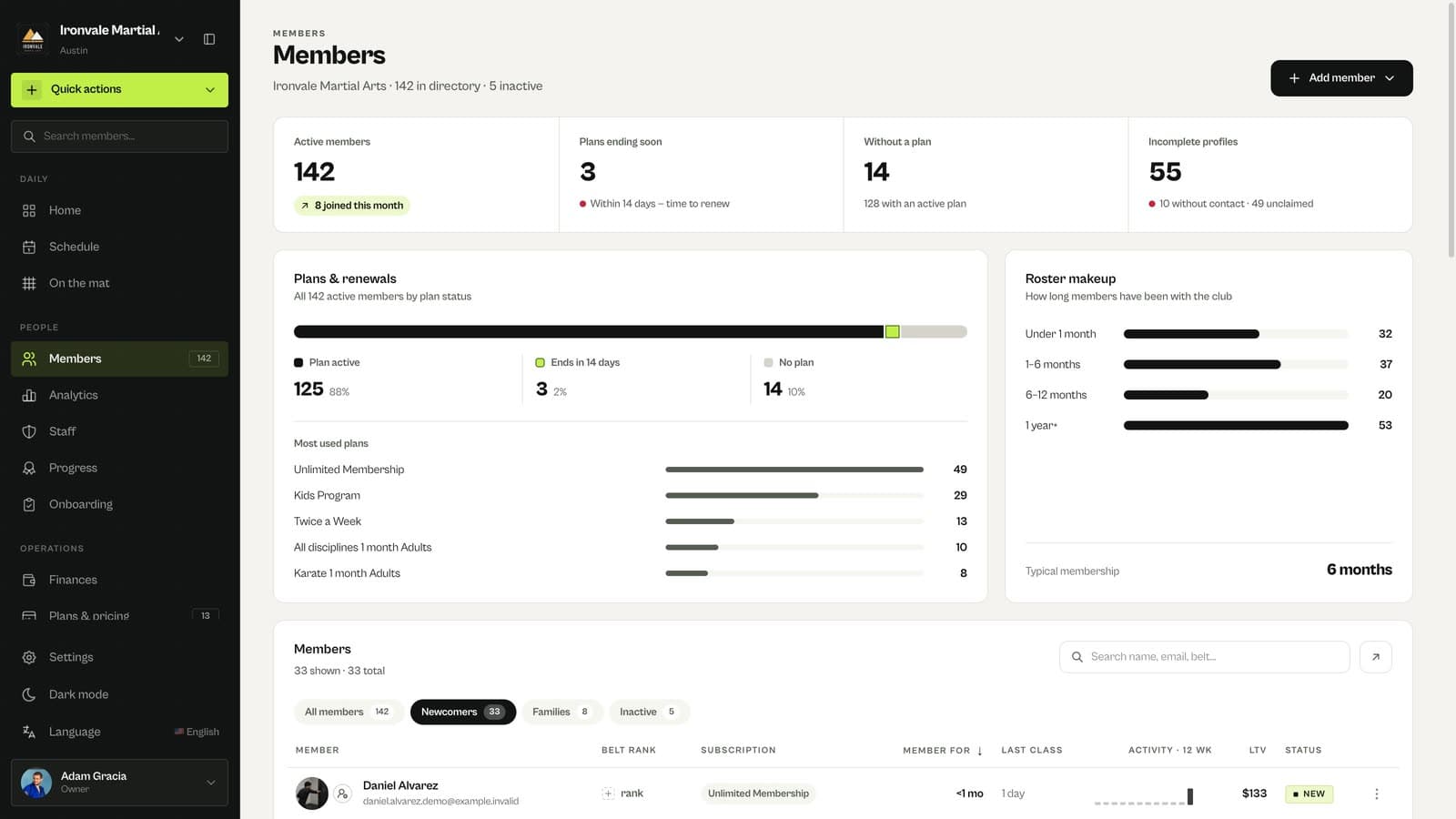The width and height of the screenshot is (1456, 819).
Task: Select the Families tab
Action: pos(561,712)
